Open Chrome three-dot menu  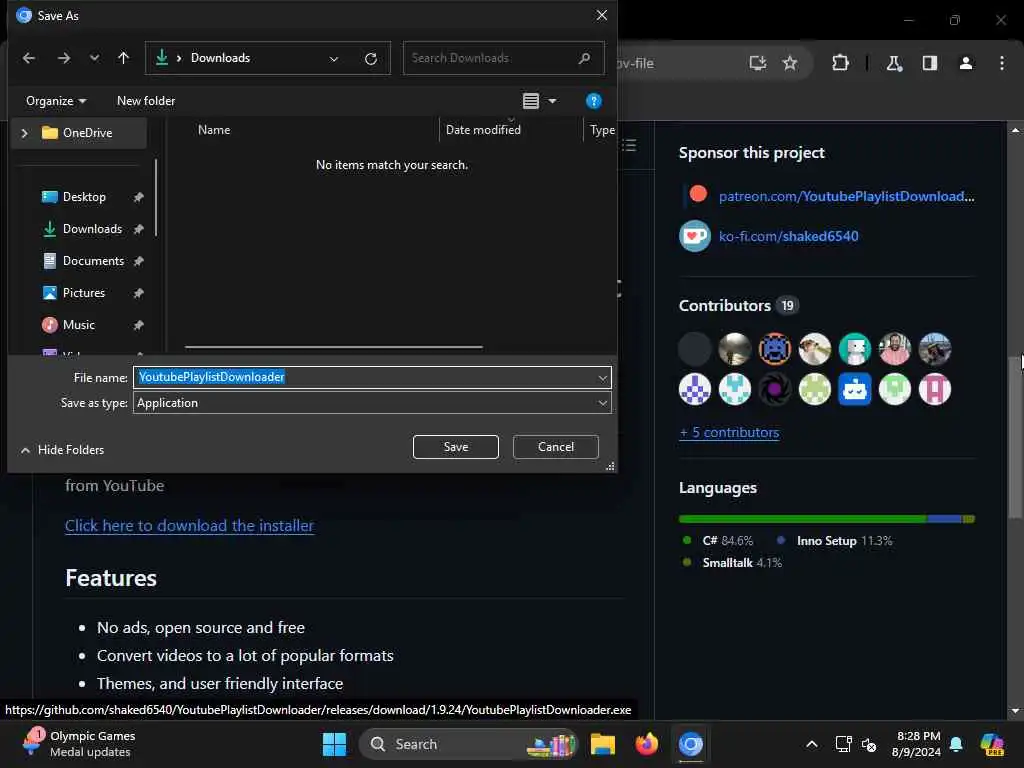pos(1002,63)
